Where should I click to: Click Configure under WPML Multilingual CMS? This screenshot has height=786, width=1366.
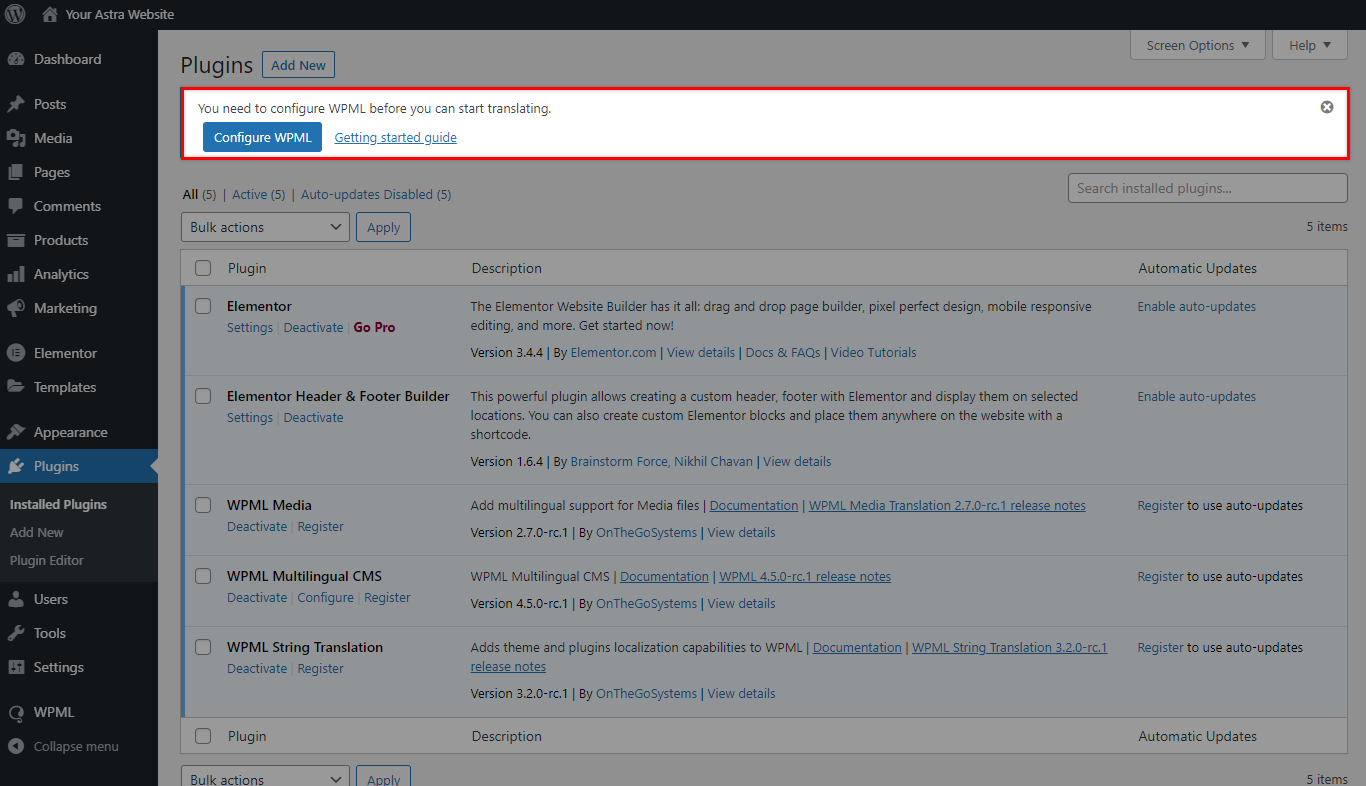tap(325, 598)
